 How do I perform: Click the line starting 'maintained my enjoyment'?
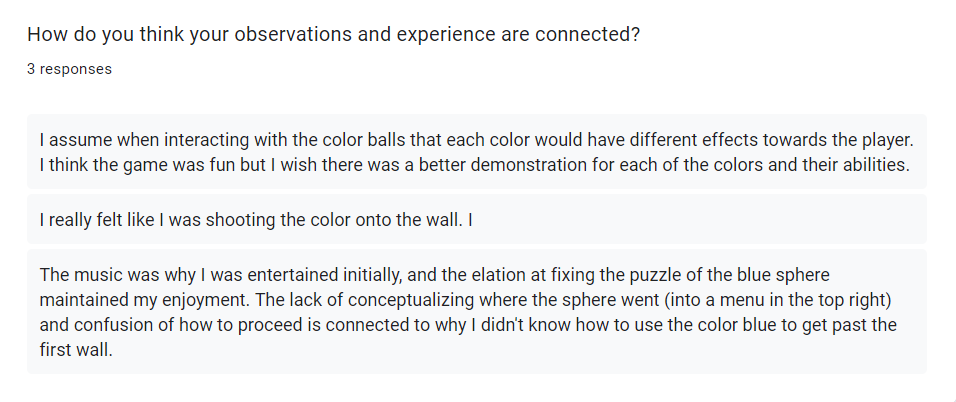(466, 300)
